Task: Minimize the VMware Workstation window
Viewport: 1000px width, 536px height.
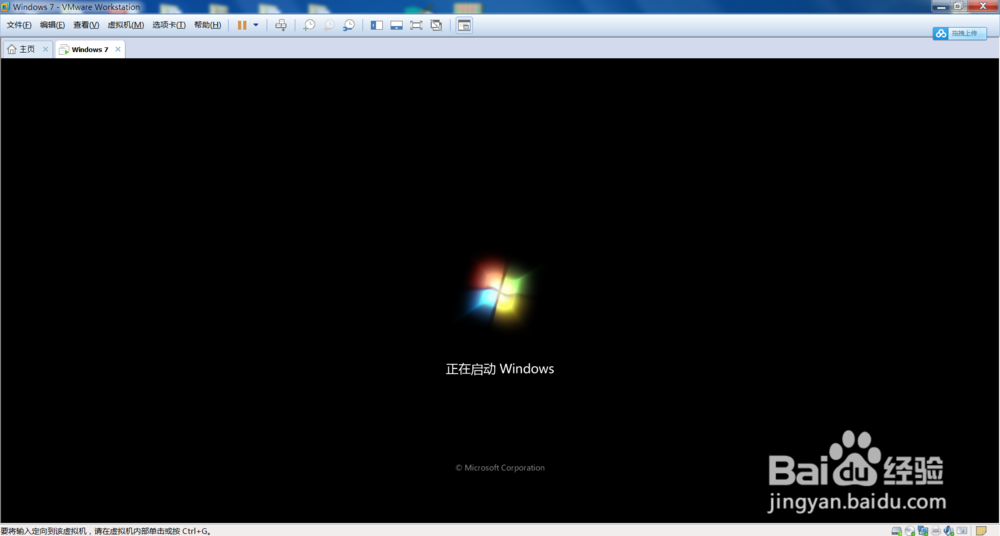Action: click(x=941, y=6)
